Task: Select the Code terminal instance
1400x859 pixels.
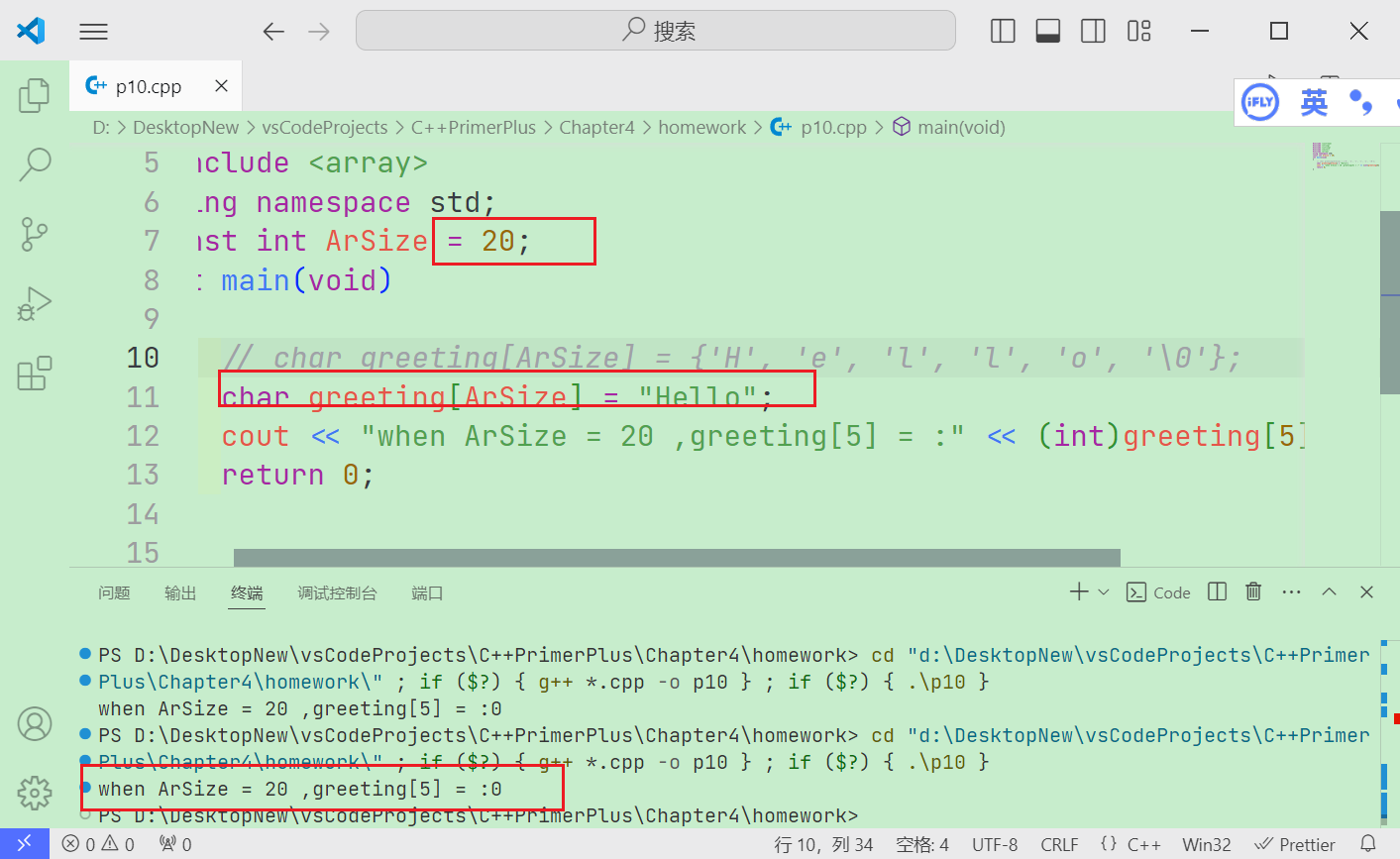Action: [1159, 592]
